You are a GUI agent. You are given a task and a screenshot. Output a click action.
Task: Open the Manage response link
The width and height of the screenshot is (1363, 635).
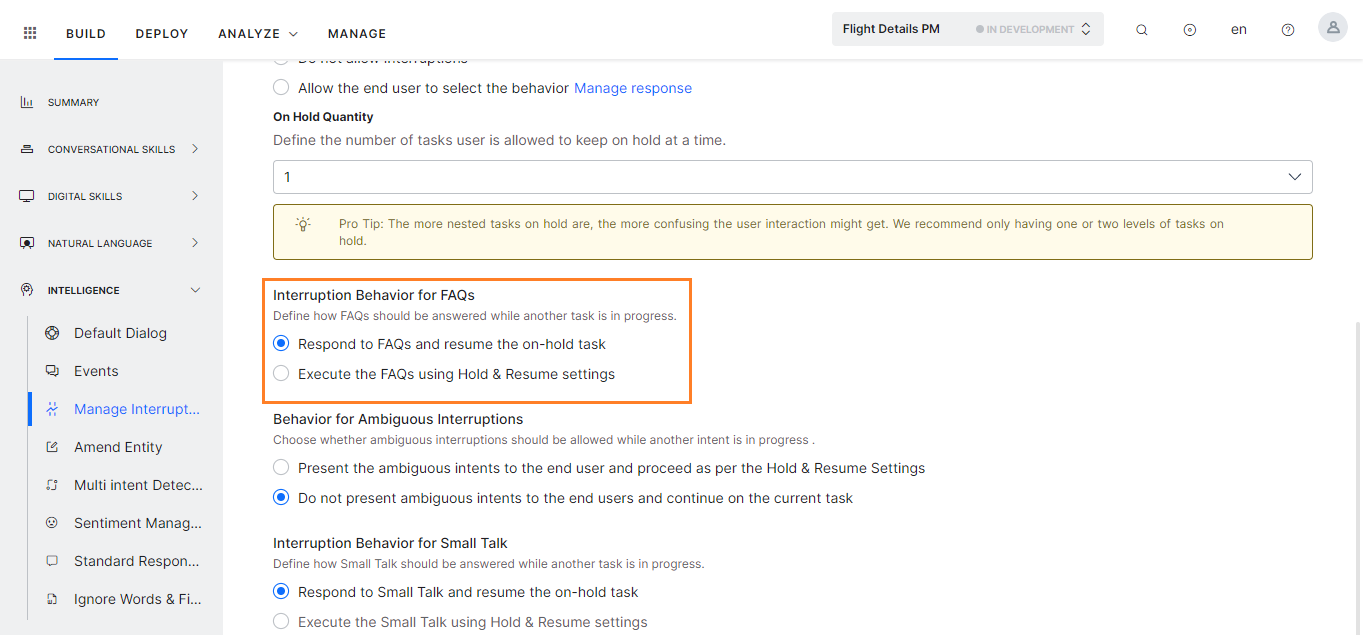point(633,88)
